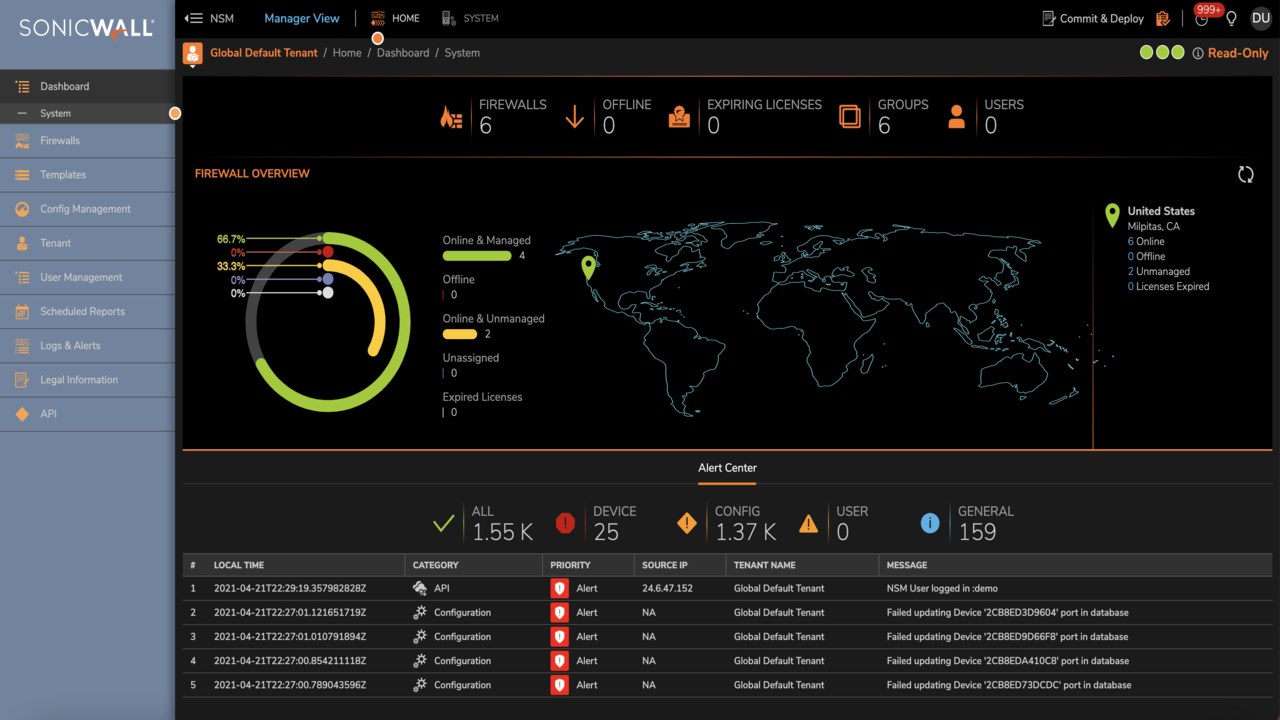Filter alerts by ALL checkmark icon
The image size is (1280, 720).
pos(444,523)
